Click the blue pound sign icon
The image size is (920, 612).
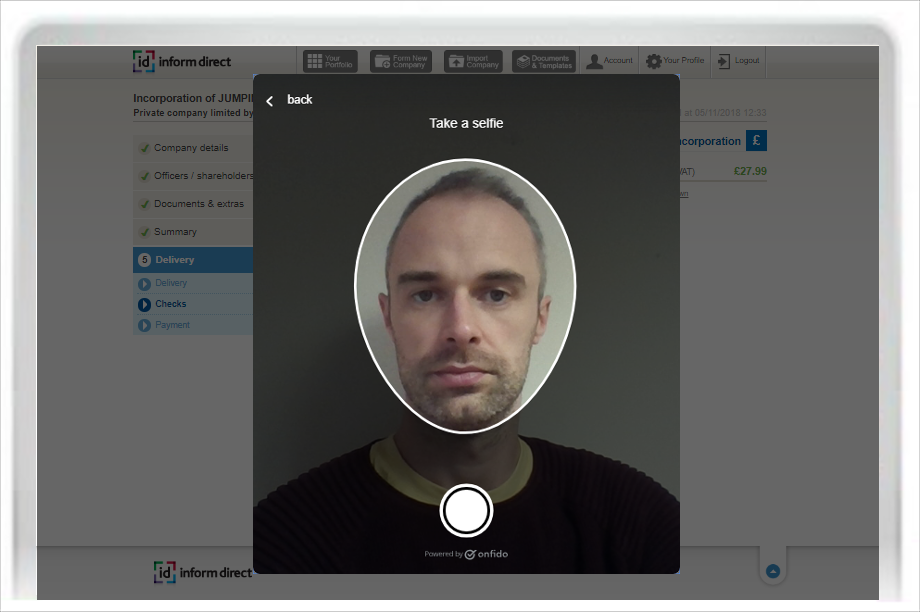point(756,141)
